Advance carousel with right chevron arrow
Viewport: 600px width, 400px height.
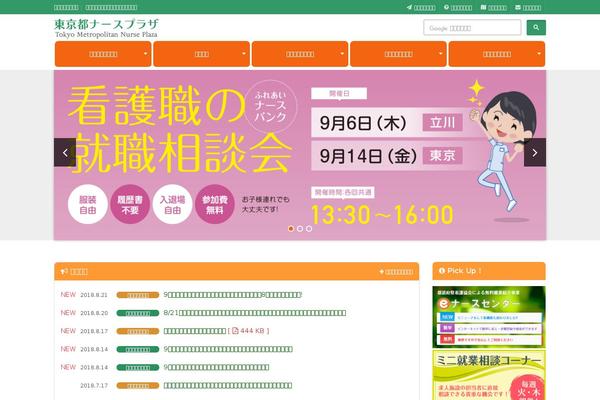[535, 152]
